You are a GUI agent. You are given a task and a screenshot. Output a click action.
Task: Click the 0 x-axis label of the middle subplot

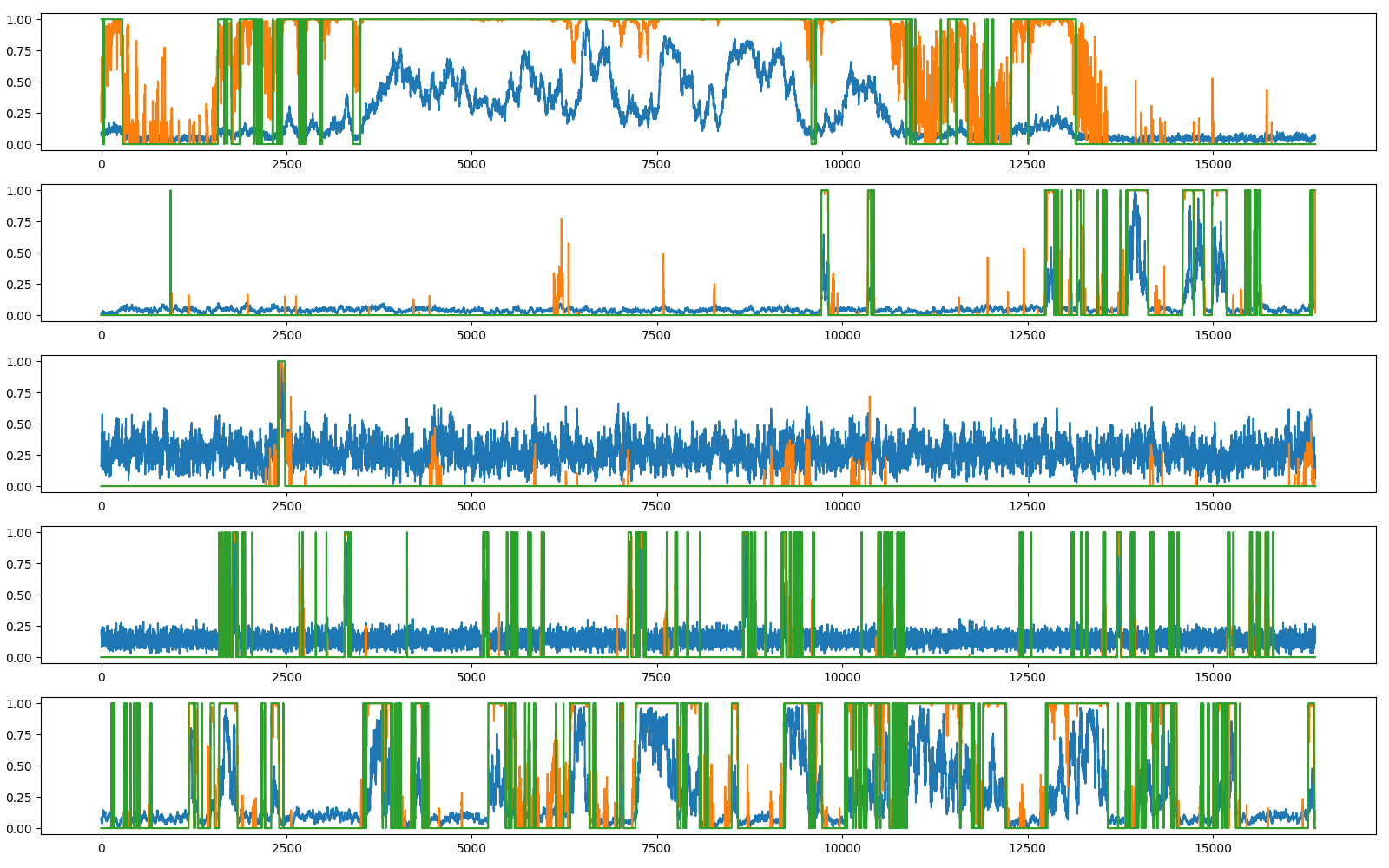[102, 506]
